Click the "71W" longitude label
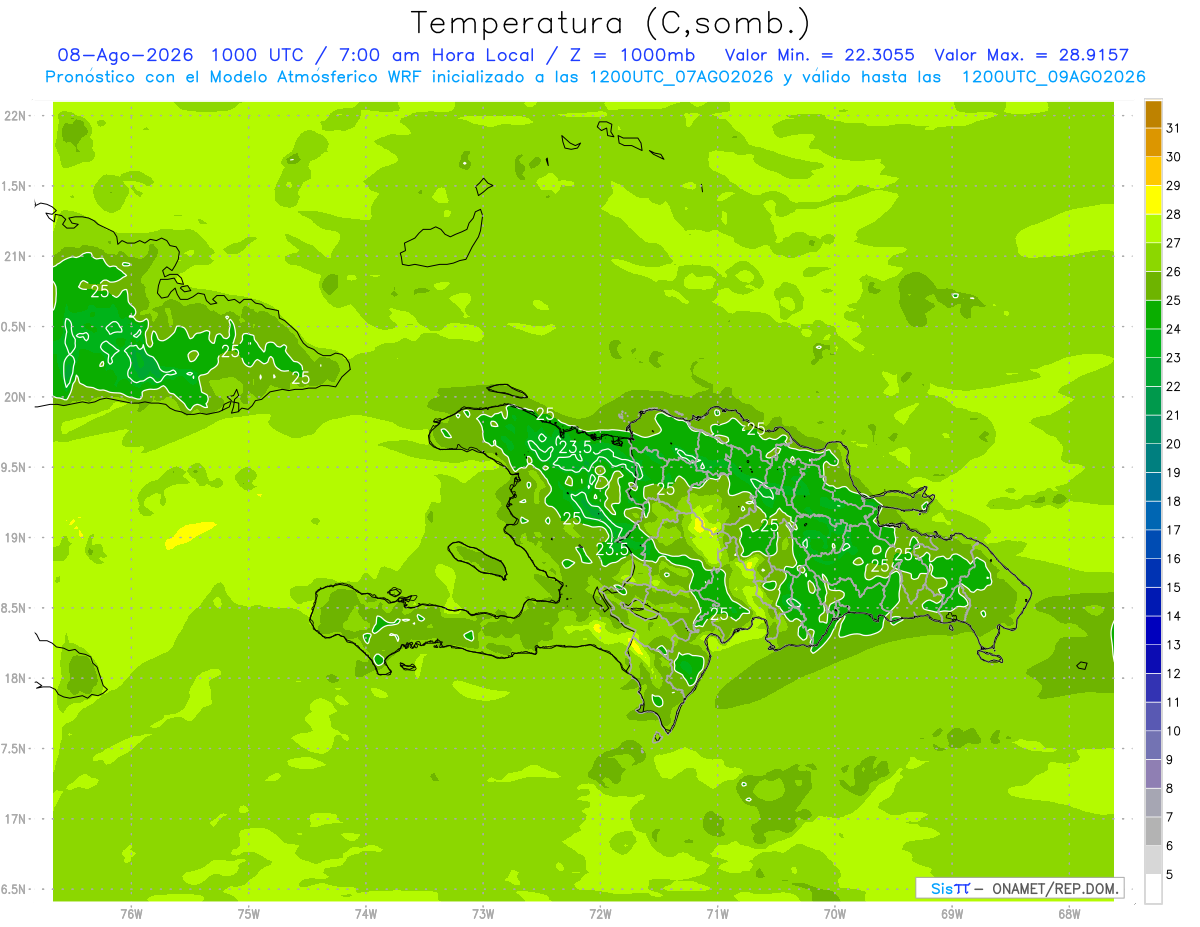This screenshot has height=927, width=1200. [x=717, y=913]
